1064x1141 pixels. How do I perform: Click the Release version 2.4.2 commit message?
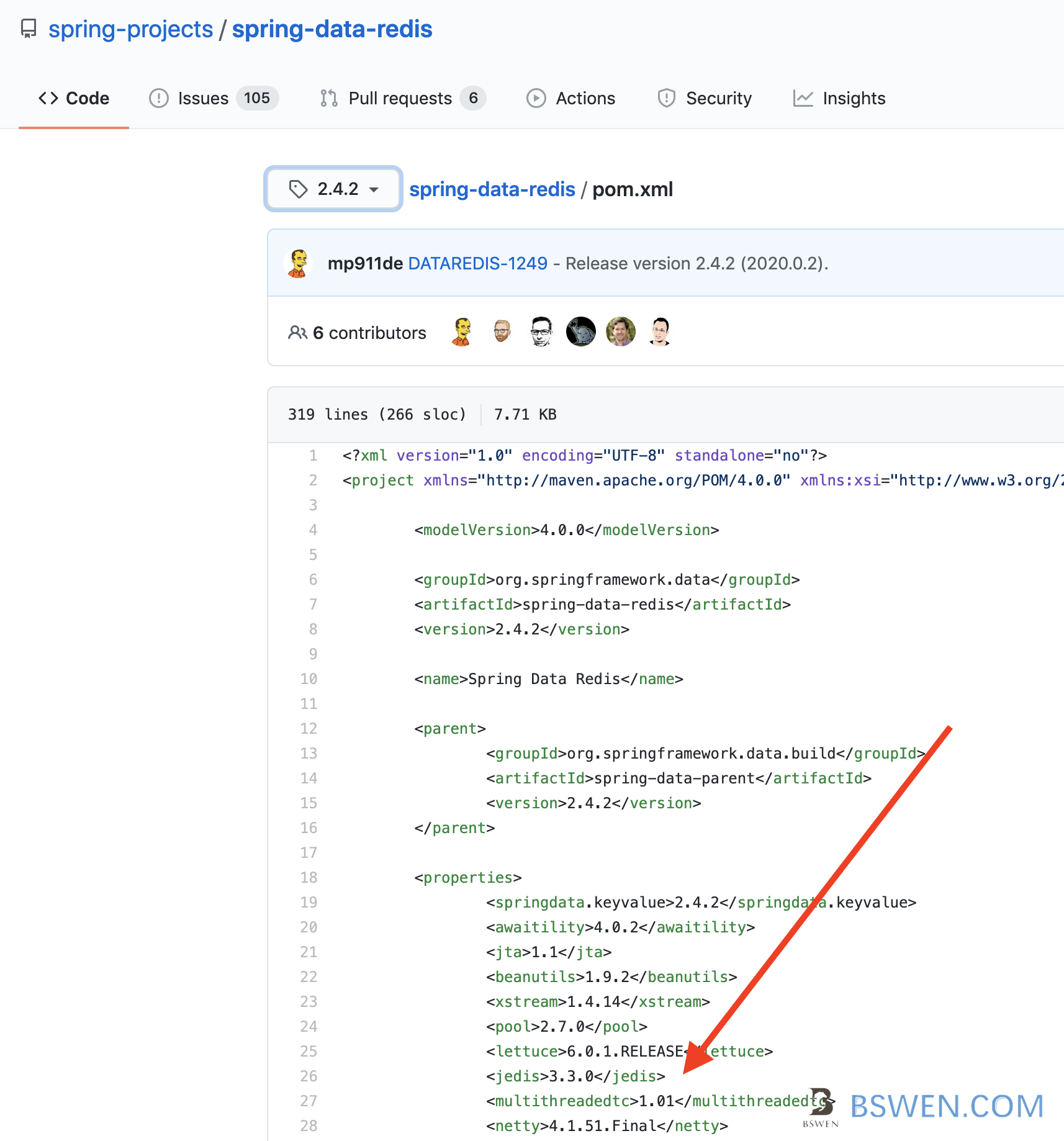[697, 263]
